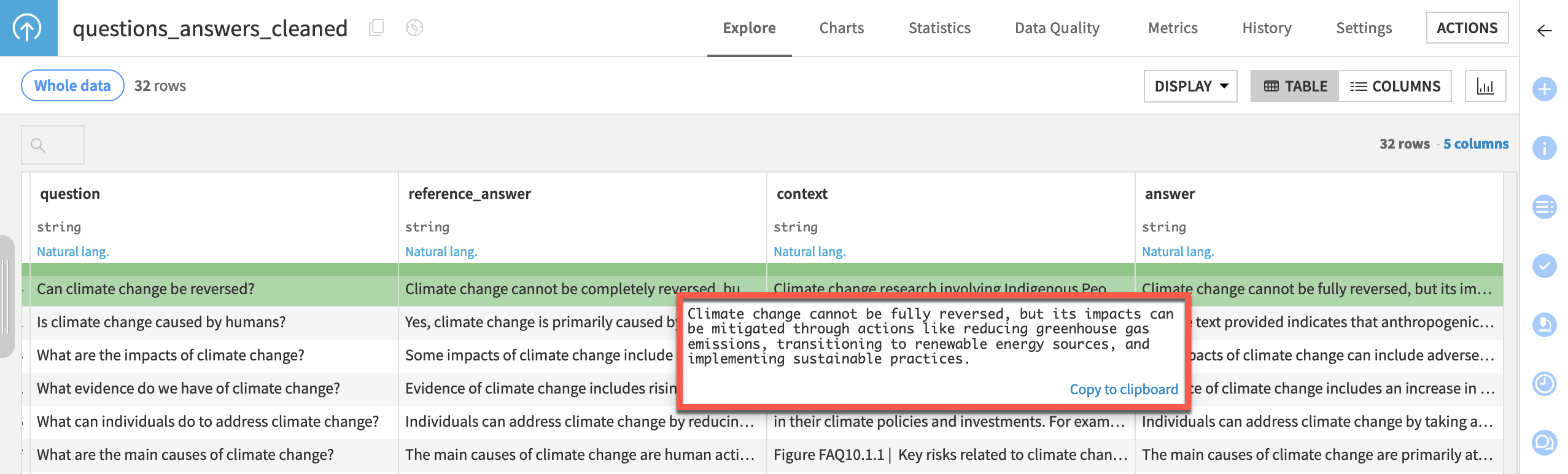
Task: Open the question column header
Action: (70, 194)
